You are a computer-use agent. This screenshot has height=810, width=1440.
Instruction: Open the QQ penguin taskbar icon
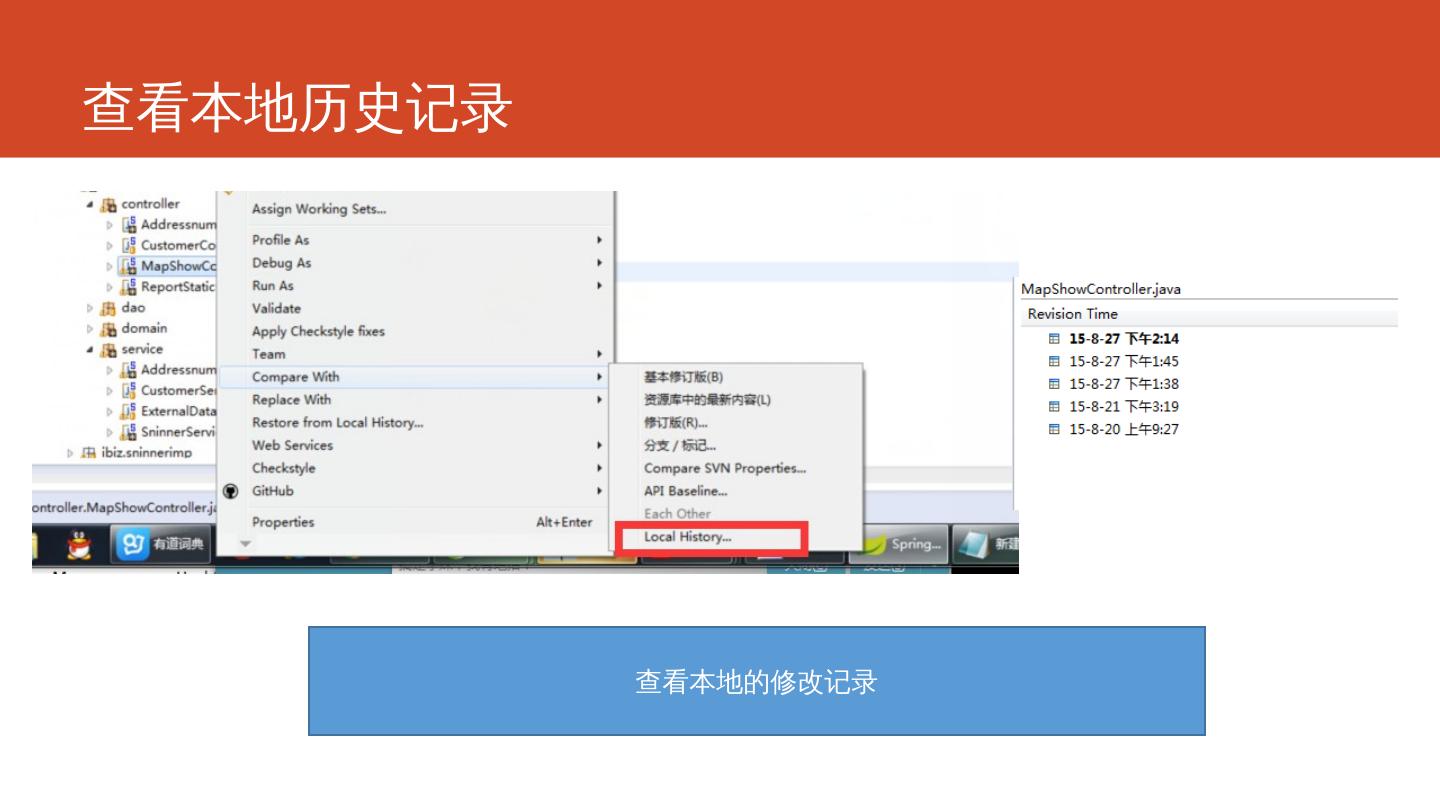point(79,544)
